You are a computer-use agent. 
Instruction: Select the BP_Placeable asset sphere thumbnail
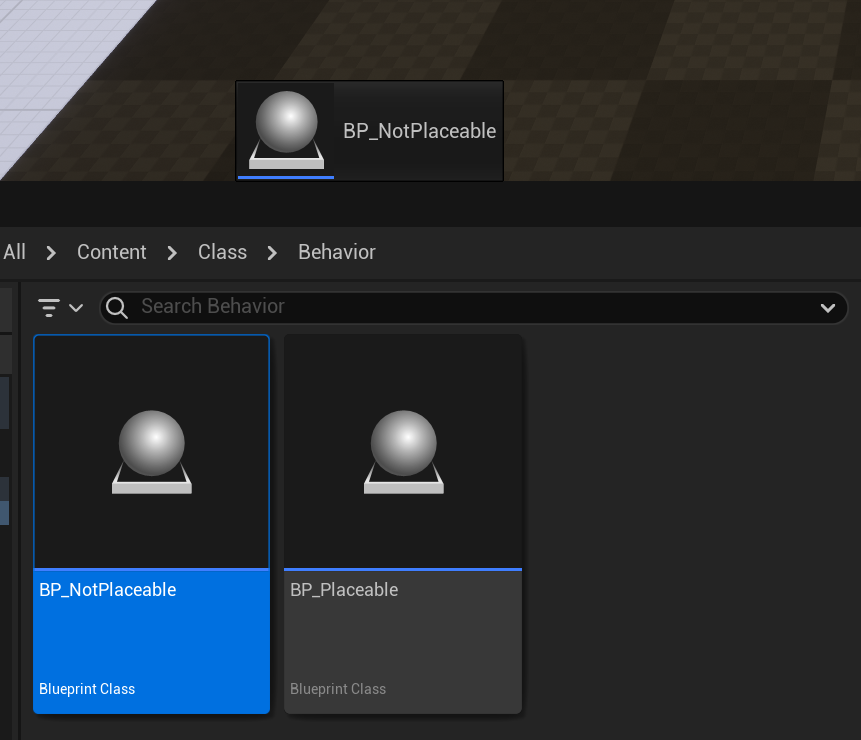(x=403, y=452)
